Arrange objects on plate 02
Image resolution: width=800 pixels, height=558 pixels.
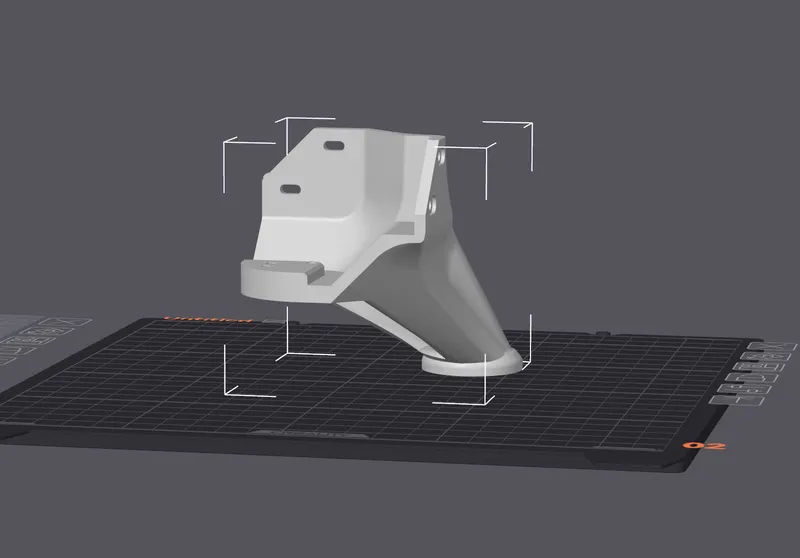pos(759,367)
